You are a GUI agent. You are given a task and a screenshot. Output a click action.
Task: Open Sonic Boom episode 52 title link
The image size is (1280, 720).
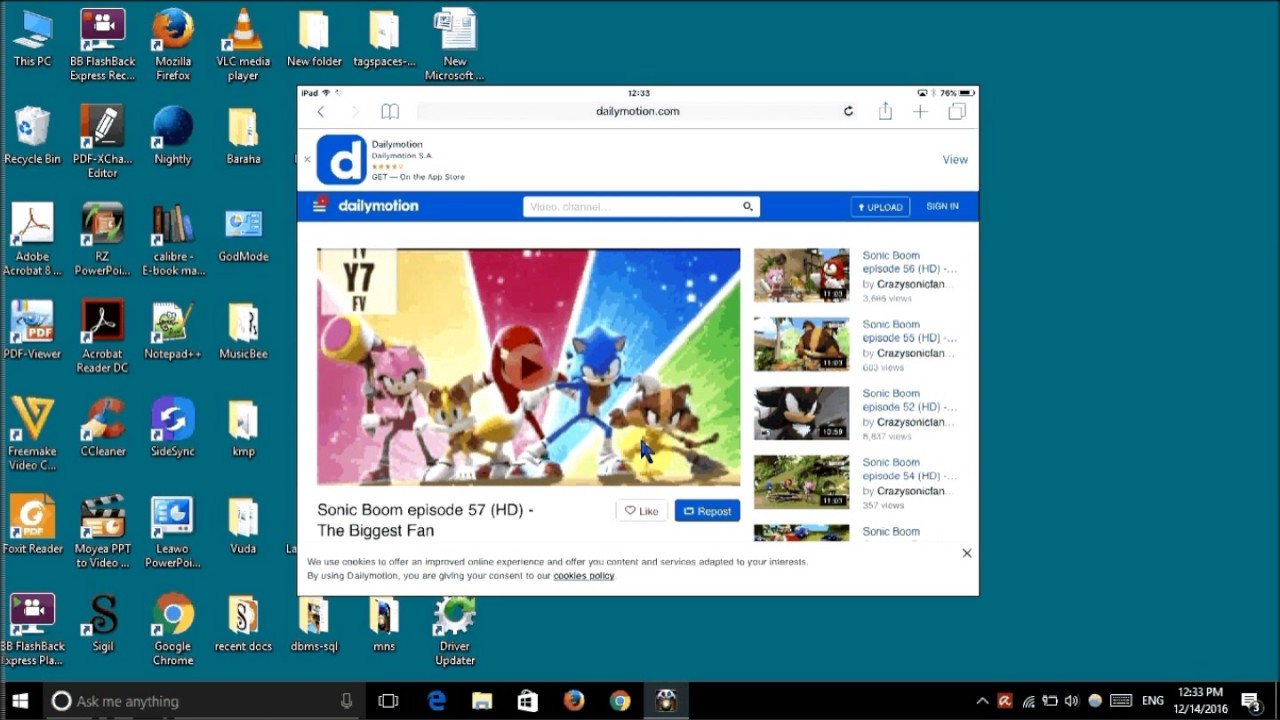pos(909,400)
